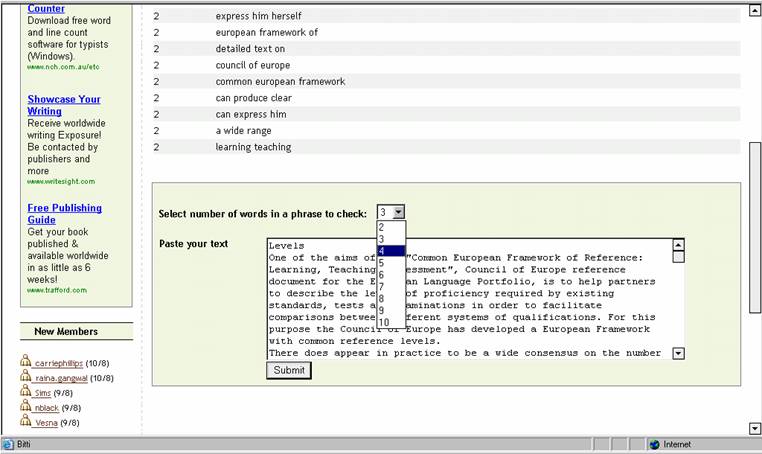Visit the www.writesight.com ad URL
762x454 pixels.
(61, 181)
